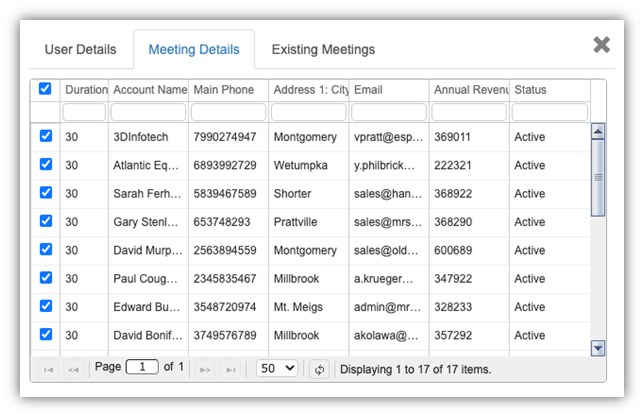Uncheck the David Murp... row checkbox
The height and width of the screenshot is (417, 644).
[46, 249]
